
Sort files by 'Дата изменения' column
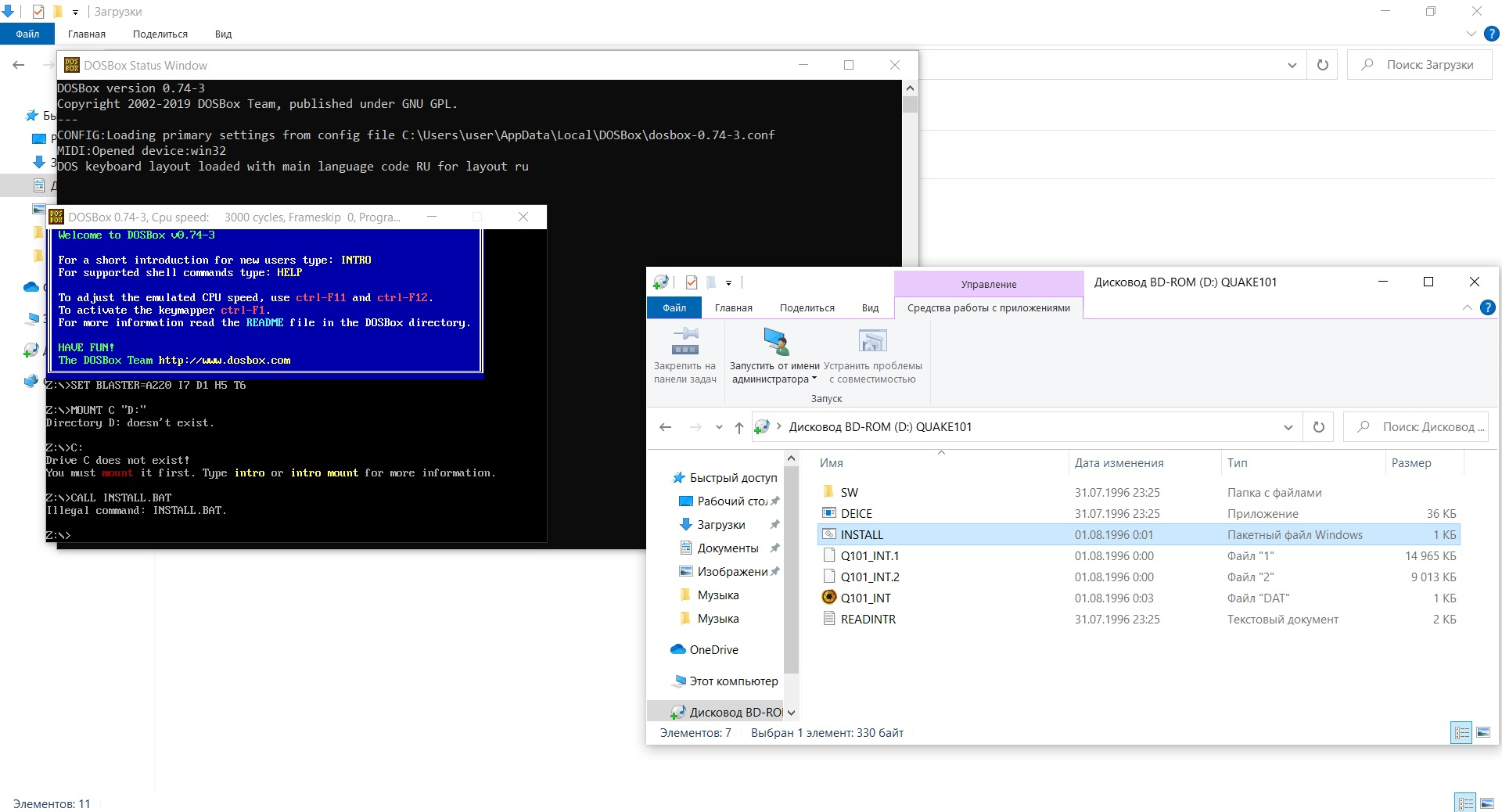pyautogui.click(x=1119, y=463)
